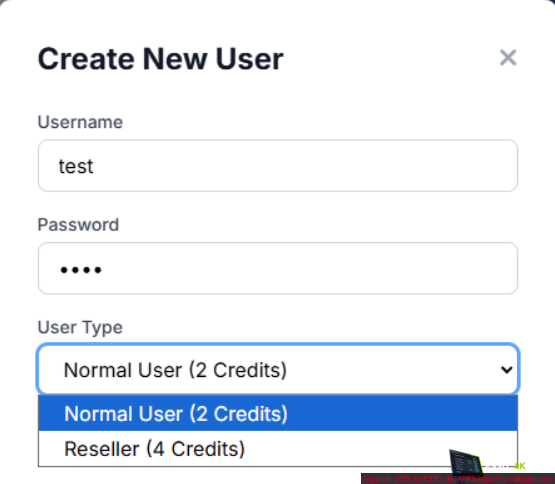Viewport: 555px width, 484px height.
Task: Place cursor after the word test
Action: pos(95,166)
